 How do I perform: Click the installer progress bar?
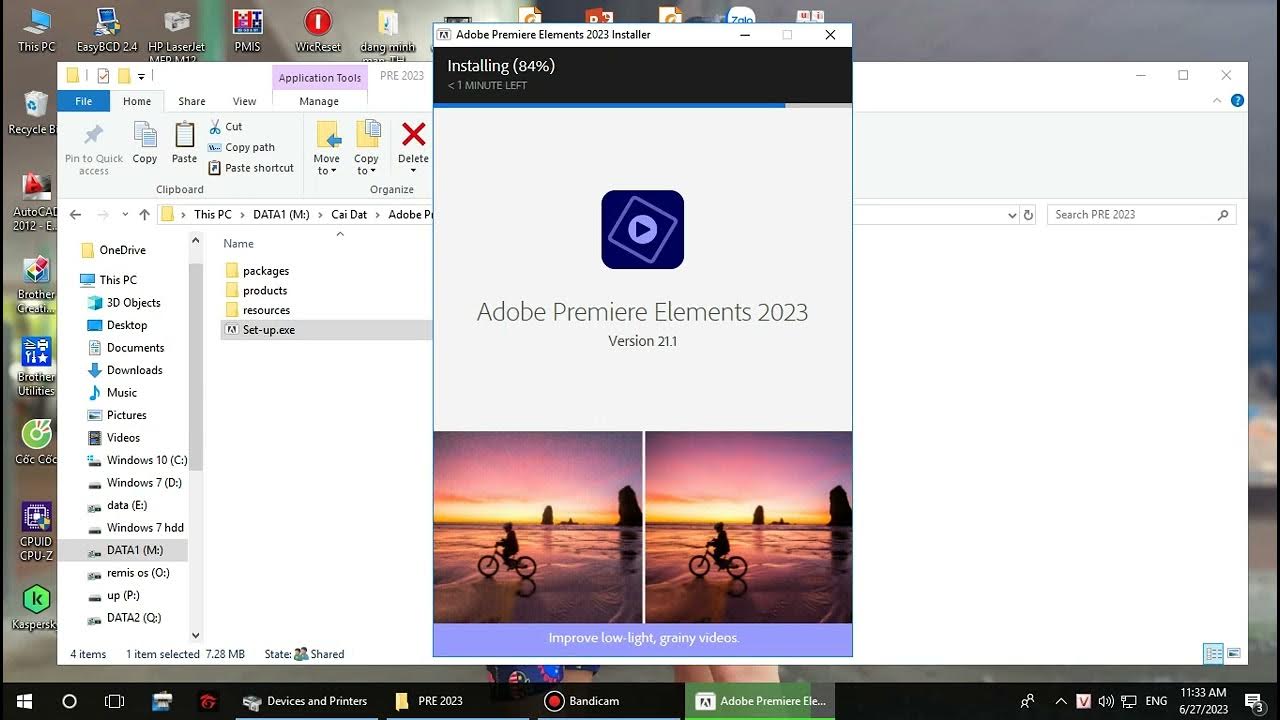click(x=642, y=105)
